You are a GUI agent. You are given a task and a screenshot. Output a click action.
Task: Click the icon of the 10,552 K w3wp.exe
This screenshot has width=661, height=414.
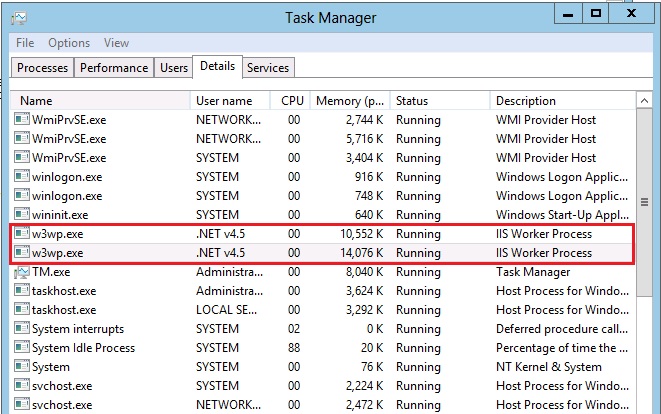click(x=22, y=234)
